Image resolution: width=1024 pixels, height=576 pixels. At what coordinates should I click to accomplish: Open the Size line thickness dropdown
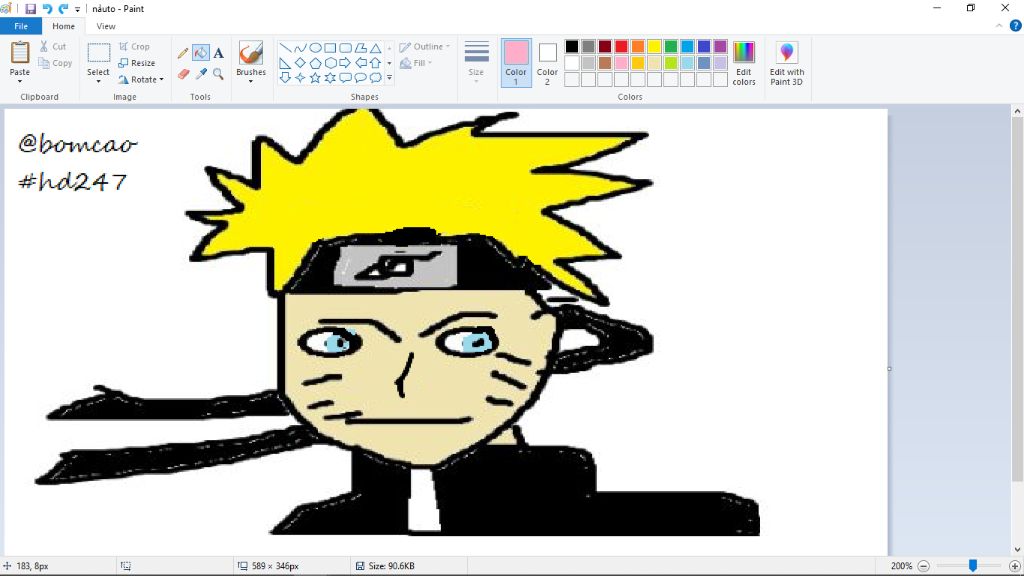point(476,63)
